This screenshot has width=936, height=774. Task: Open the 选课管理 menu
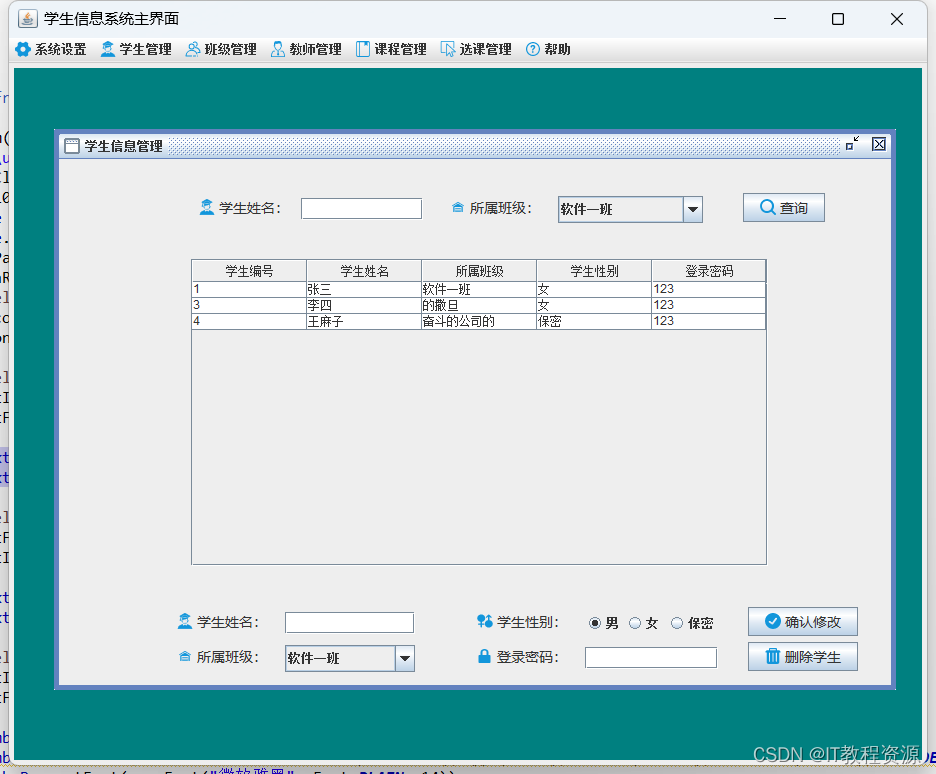point(476,49)
